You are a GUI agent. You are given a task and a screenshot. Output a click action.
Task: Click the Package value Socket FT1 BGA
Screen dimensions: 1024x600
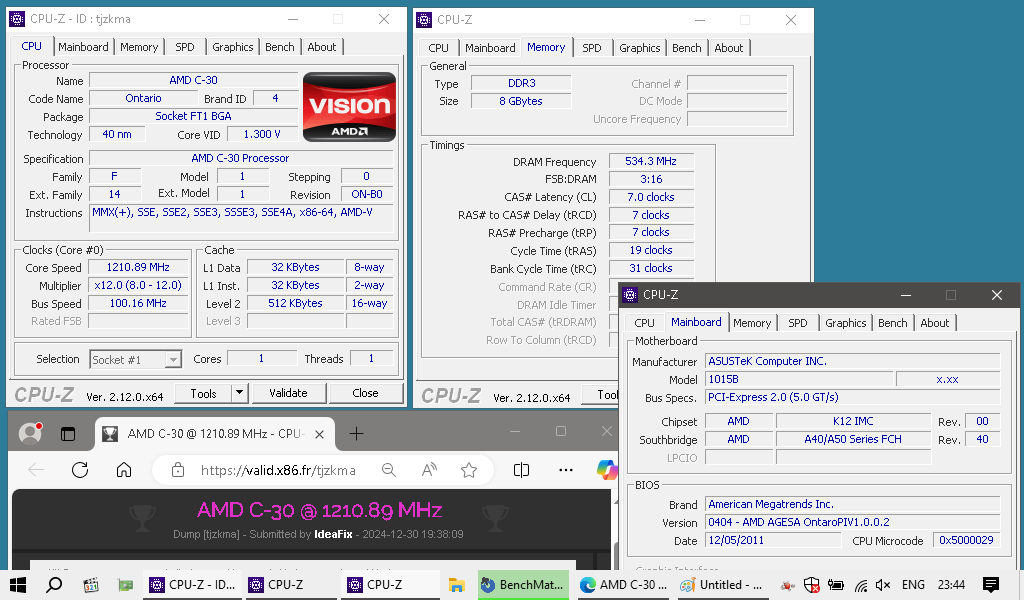[193, 116]
